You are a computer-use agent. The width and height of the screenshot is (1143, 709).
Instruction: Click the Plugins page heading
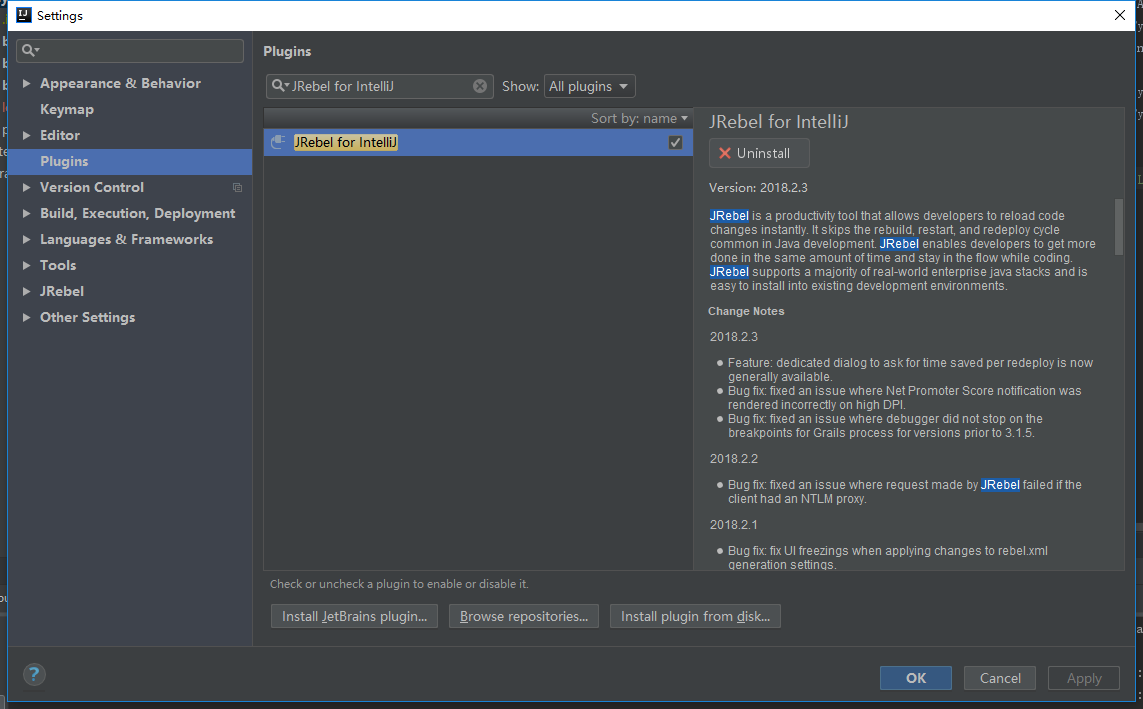[x=287, y=51]
